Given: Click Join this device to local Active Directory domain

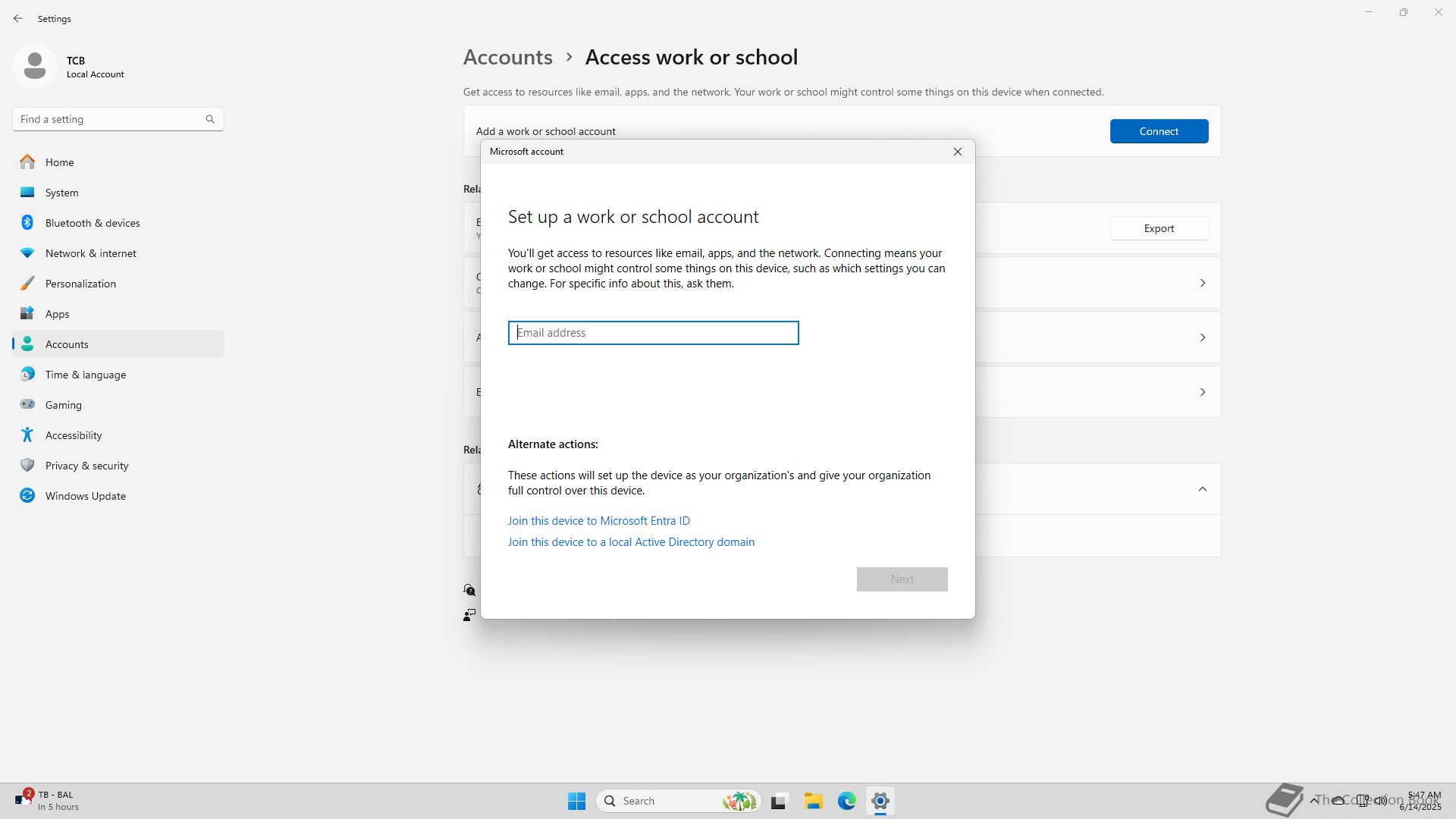Looking at the screenshot, I should (x=630, y=542).
